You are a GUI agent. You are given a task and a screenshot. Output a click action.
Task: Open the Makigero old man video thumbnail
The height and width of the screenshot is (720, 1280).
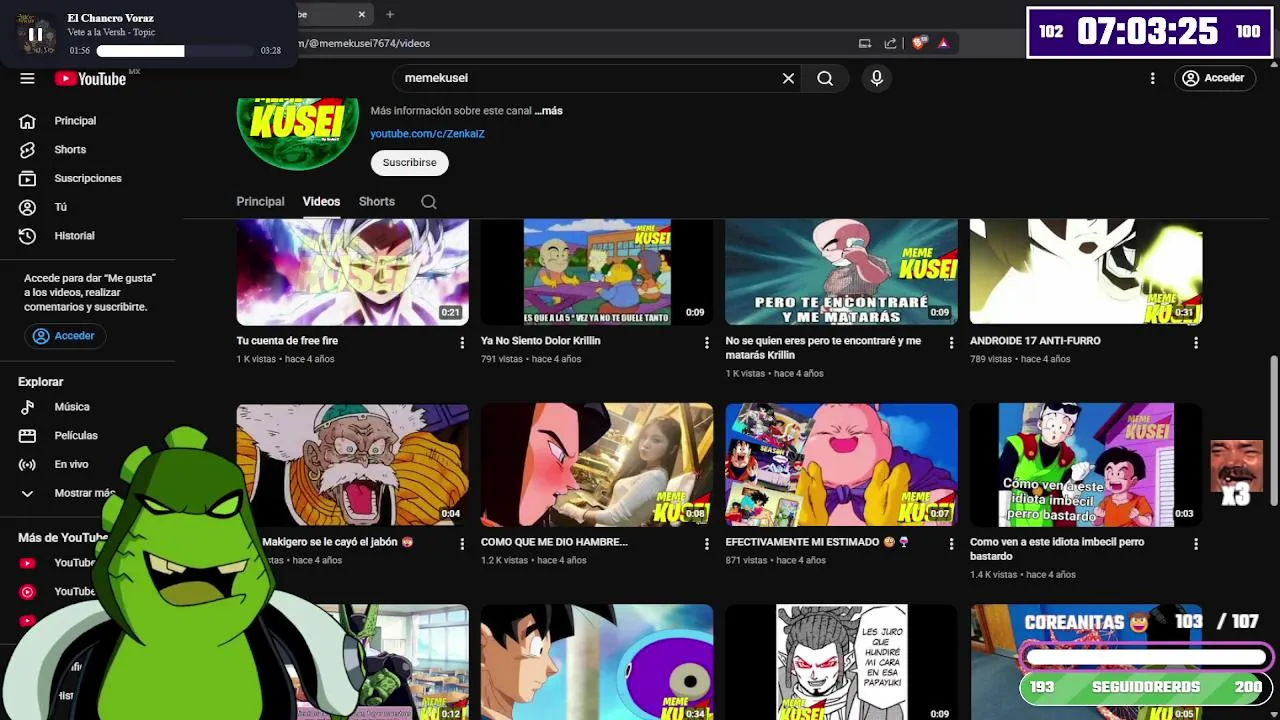(x=352, y=465)
